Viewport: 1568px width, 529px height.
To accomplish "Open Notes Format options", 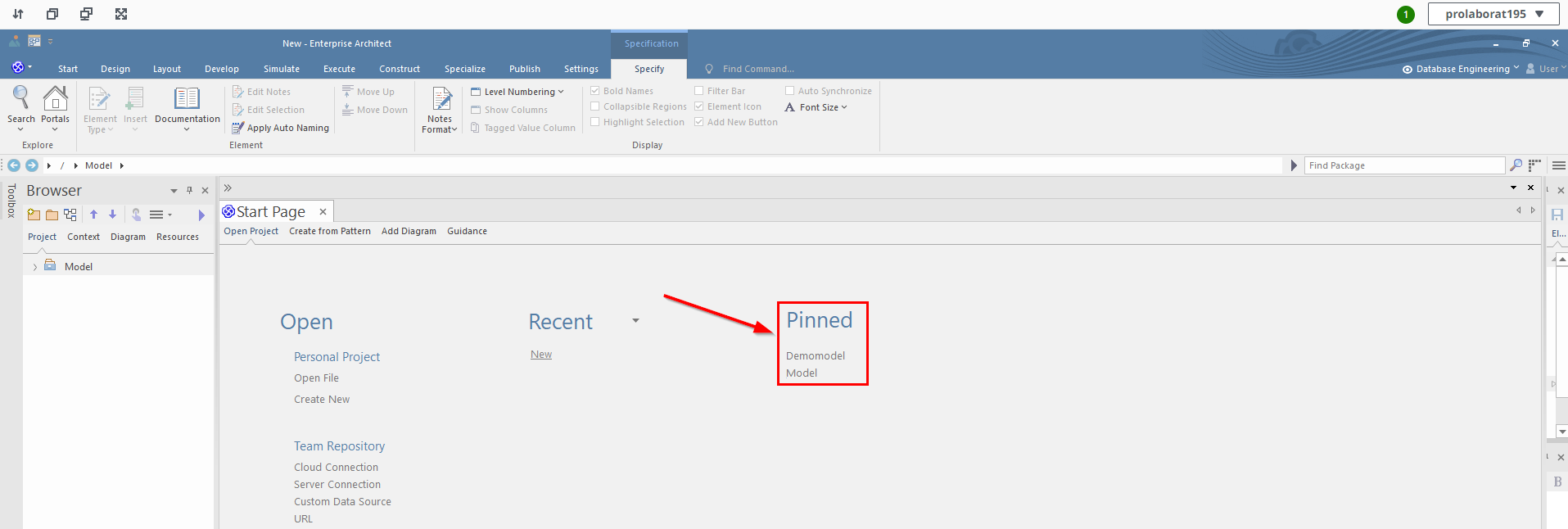I will (x=440, y=110).
